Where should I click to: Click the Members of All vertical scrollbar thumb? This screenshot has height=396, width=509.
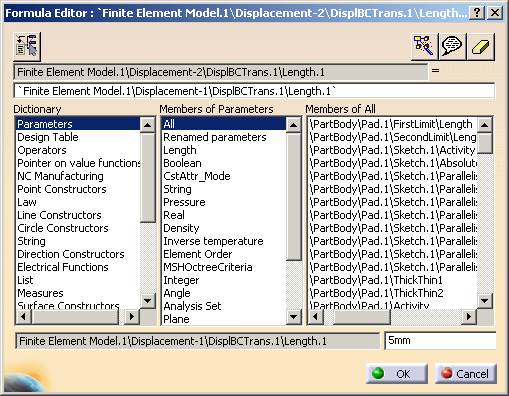(x=484, y=143)
